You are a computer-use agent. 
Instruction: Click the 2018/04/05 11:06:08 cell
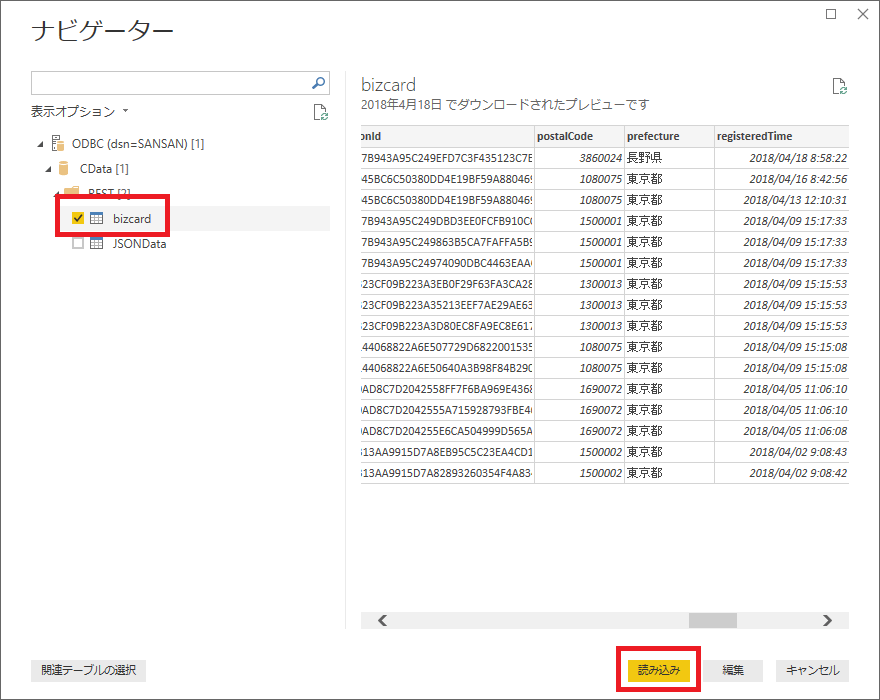pos(781,431)
